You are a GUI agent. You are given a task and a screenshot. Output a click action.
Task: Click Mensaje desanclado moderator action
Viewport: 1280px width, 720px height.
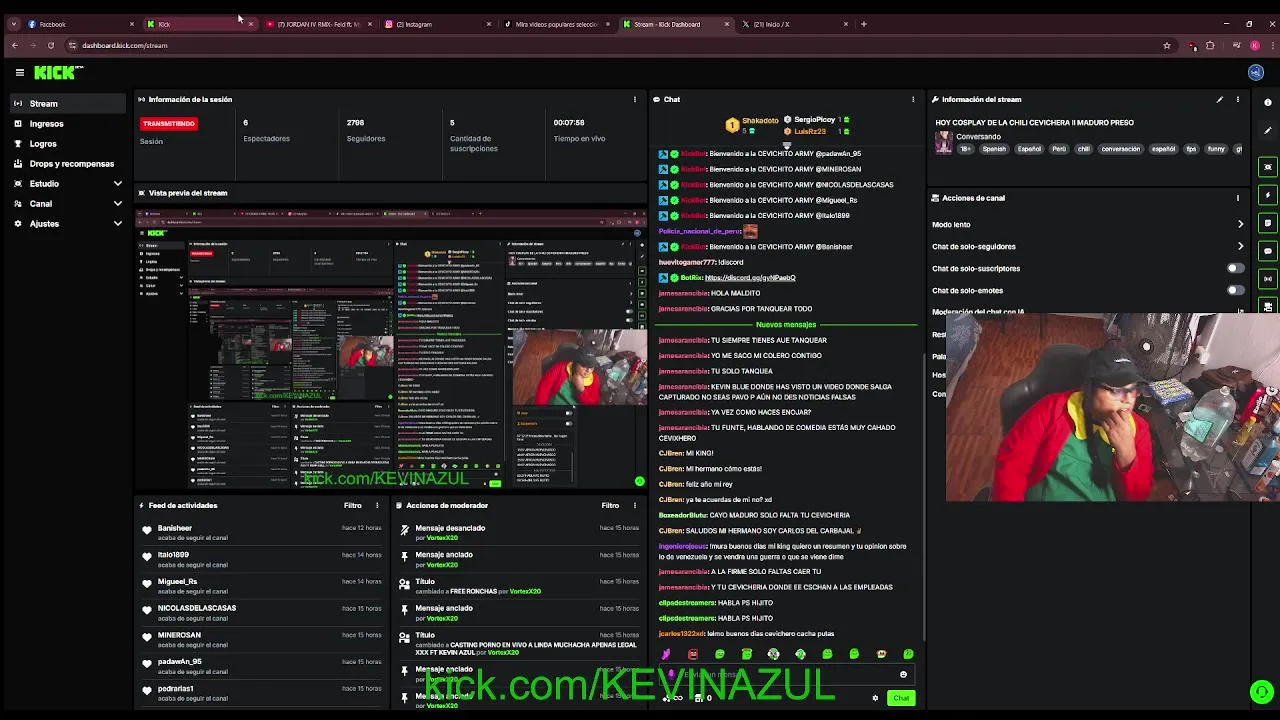tap(450, 528)
